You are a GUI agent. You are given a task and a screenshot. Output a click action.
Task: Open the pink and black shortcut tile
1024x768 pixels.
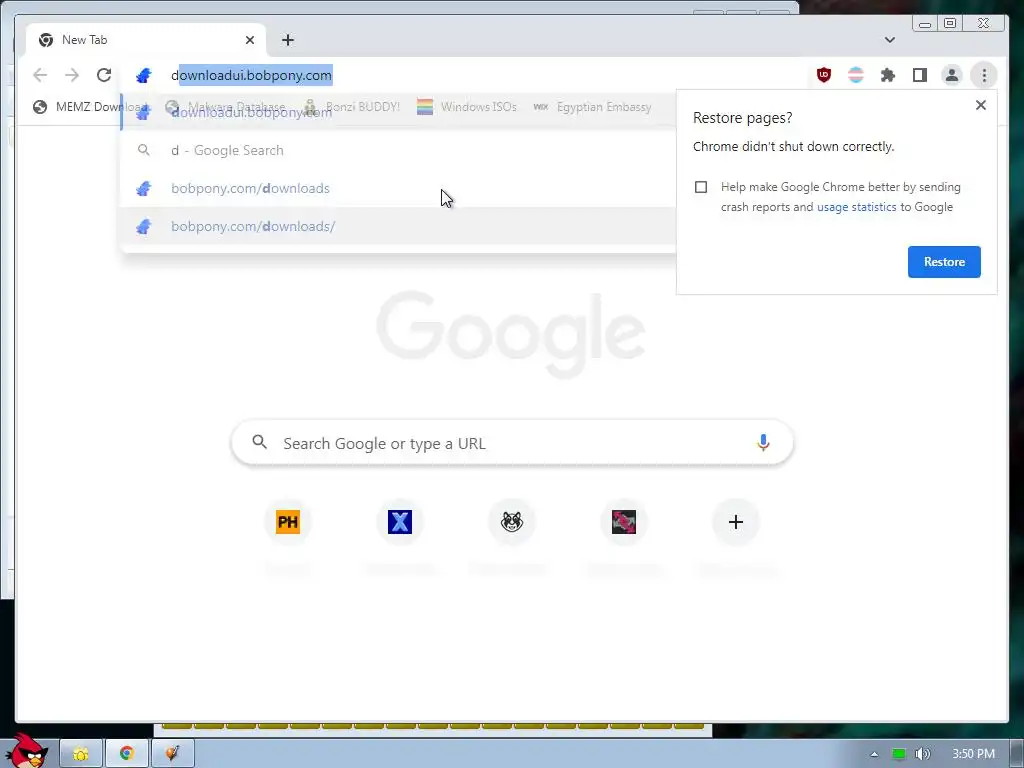tap(624, 522)
